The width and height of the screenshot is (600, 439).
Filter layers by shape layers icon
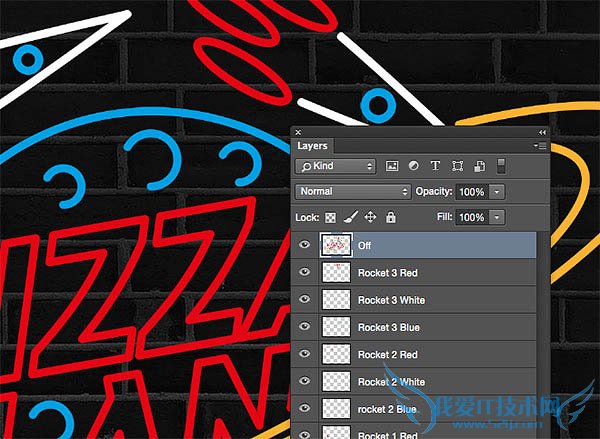[457, 166]
